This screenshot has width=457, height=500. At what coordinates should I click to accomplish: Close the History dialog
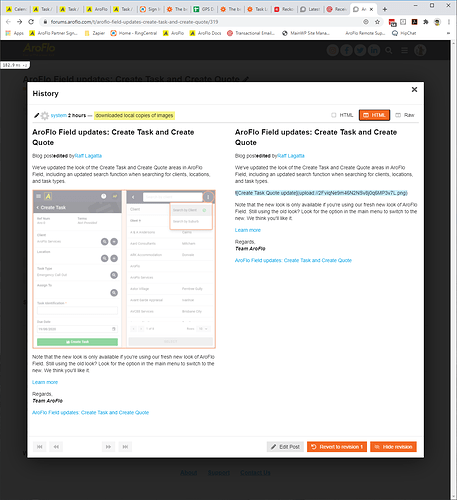[x=414, y=89]
